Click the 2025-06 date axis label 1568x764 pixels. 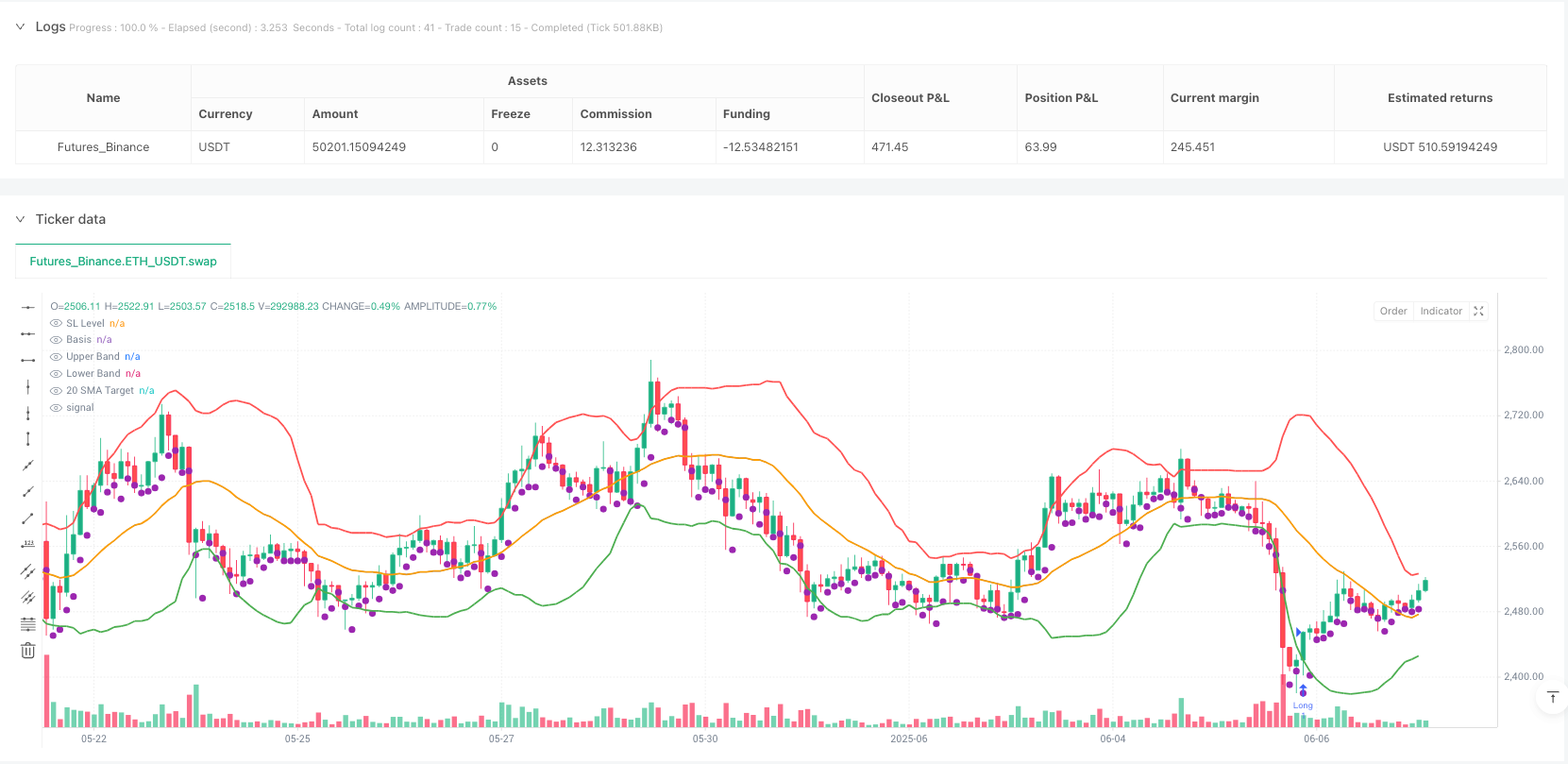909,739
